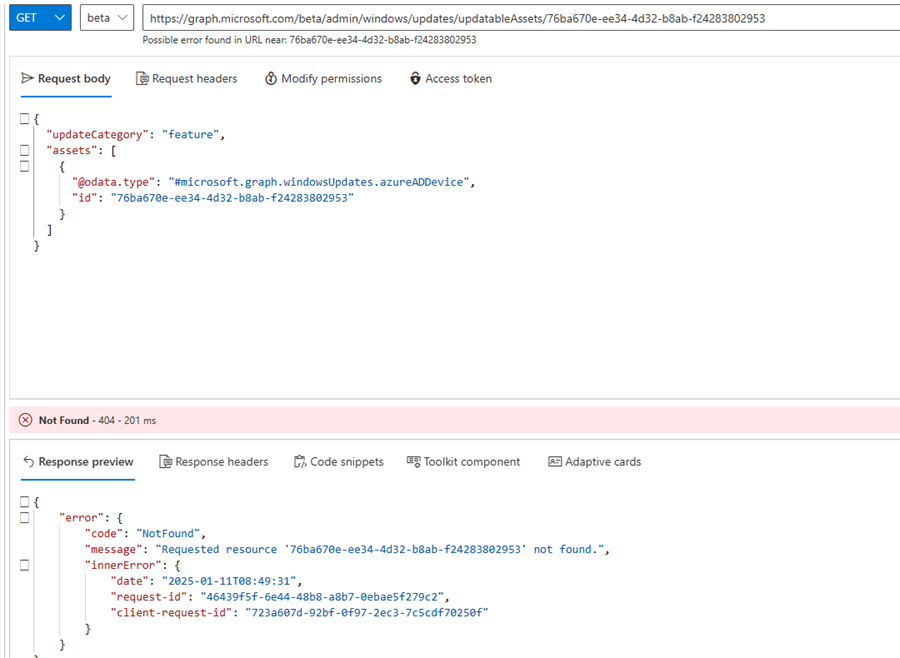Viewport: 900px width, 658px height.
Task: Click the Adaptive cards icon
Action: (x=554, y=462)
